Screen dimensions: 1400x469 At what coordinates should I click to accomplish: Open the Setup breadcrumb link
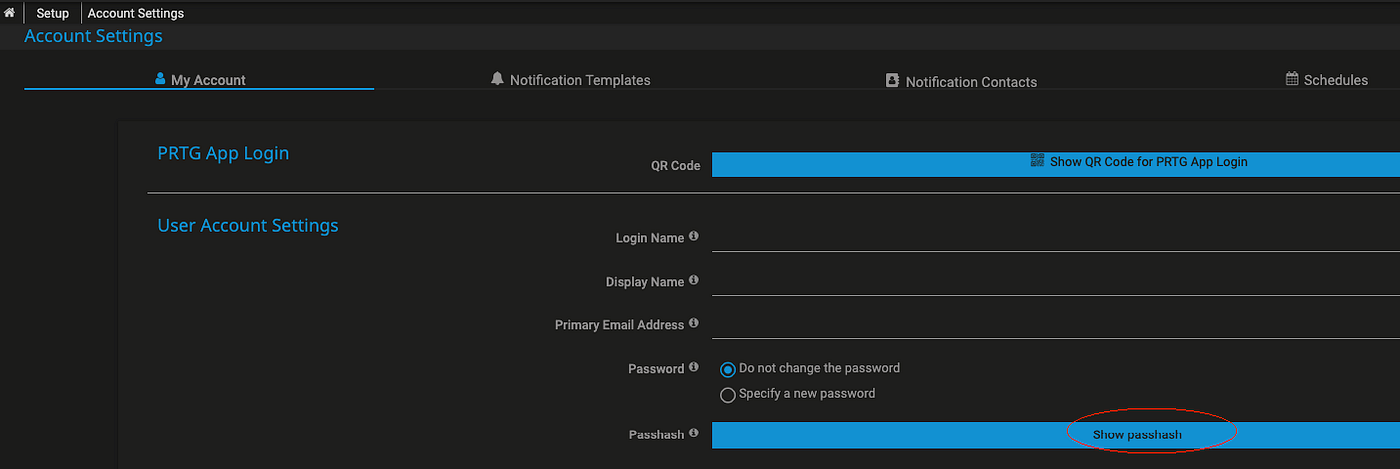pyautogui.click(x=53, y=14)
